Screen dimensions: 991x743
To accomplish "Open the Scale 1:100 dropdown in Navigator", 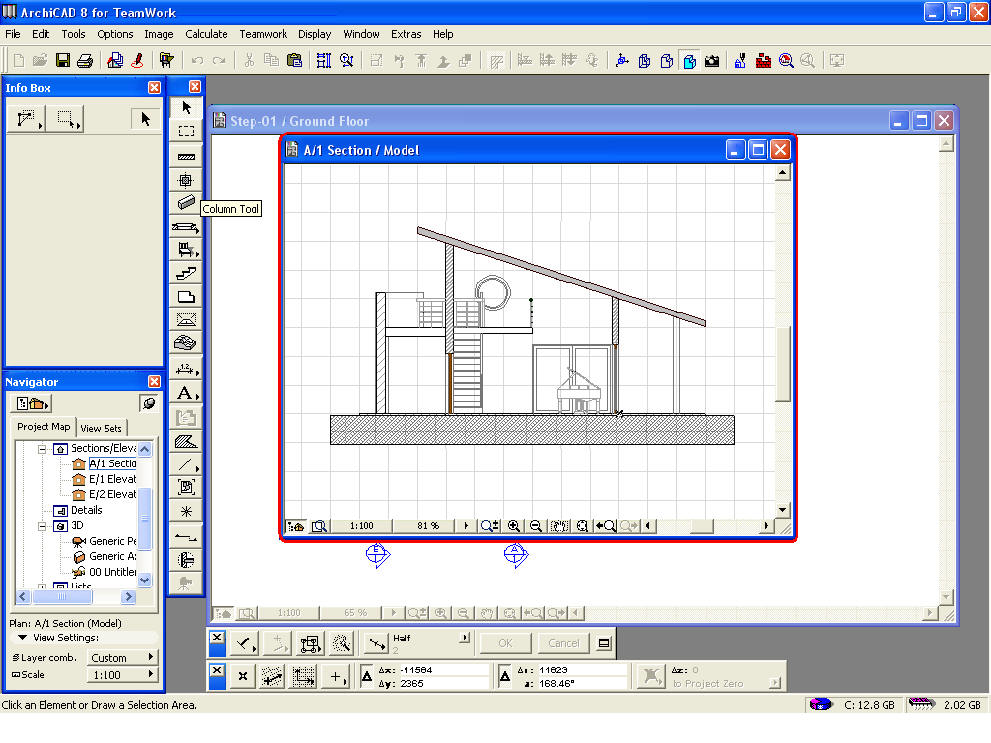I will pyautogui.click(x=122, y=675).
